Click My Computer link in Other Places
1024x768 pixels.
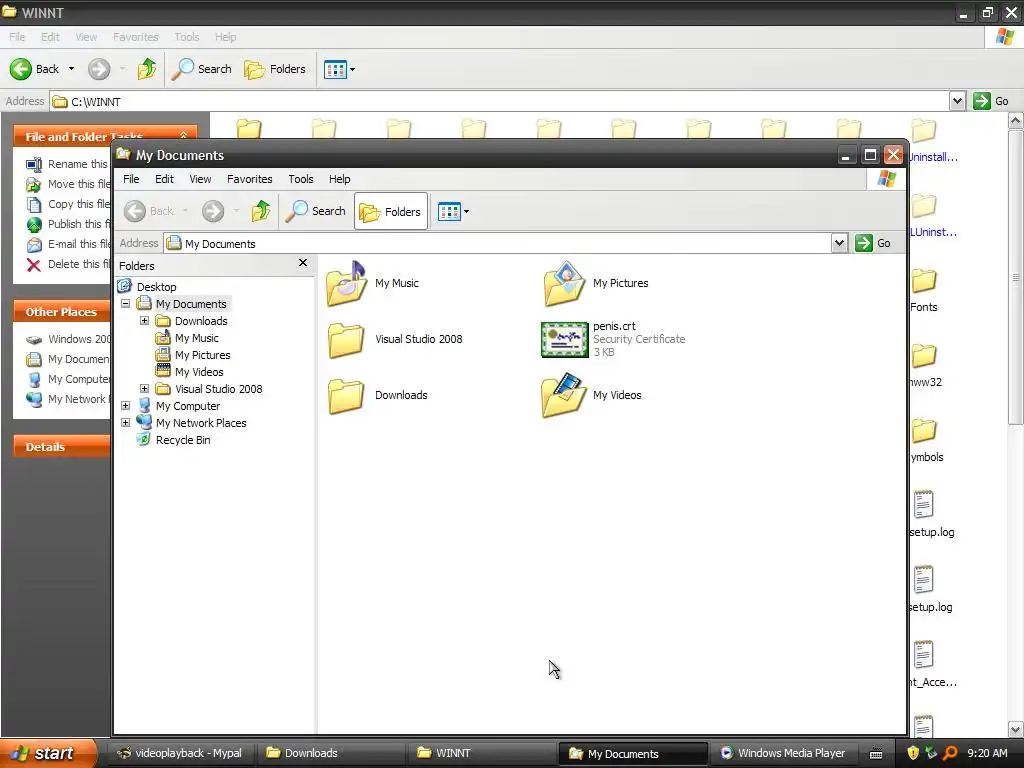78,379
